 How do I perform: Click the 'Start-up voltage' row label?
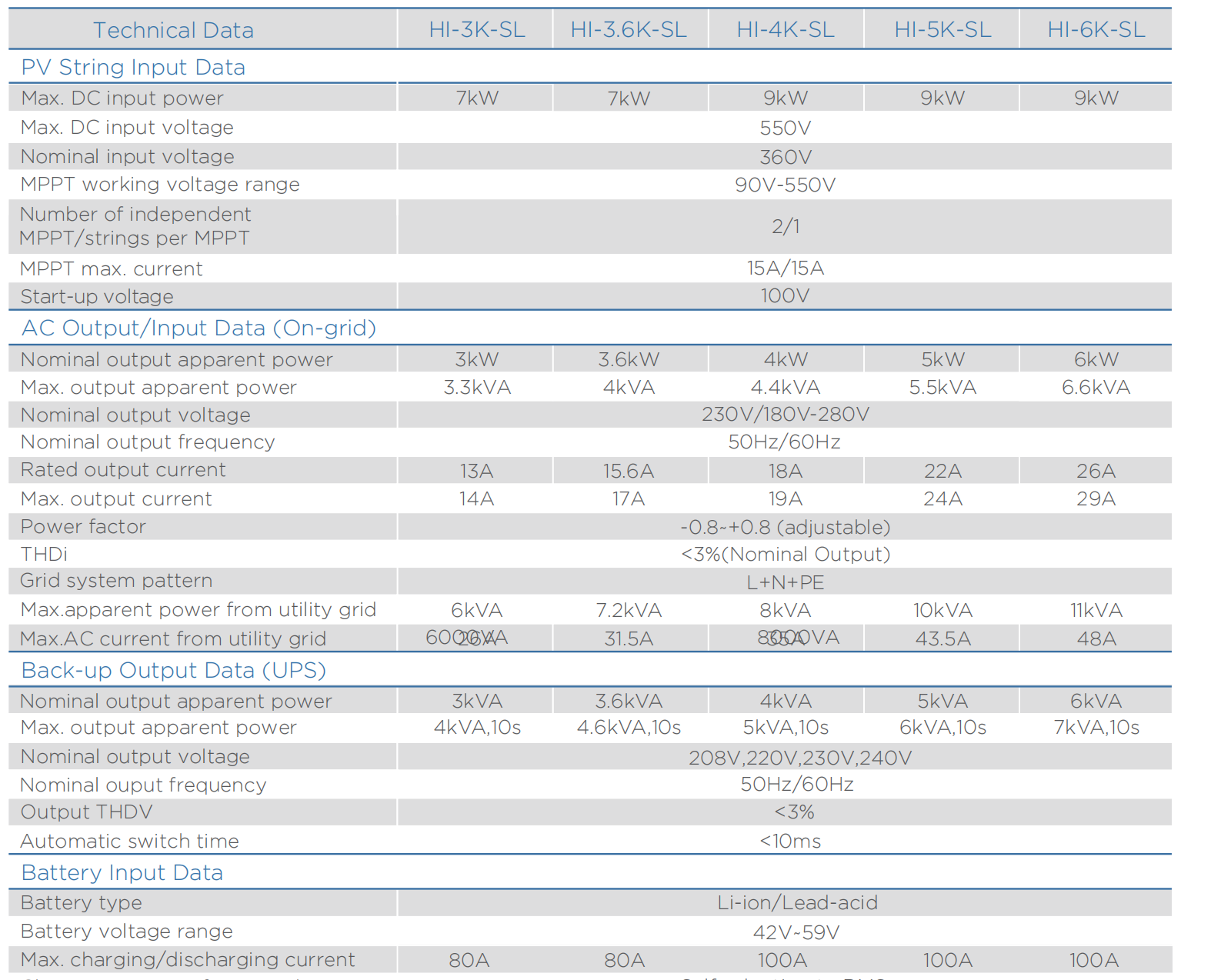tap(97, 296)
